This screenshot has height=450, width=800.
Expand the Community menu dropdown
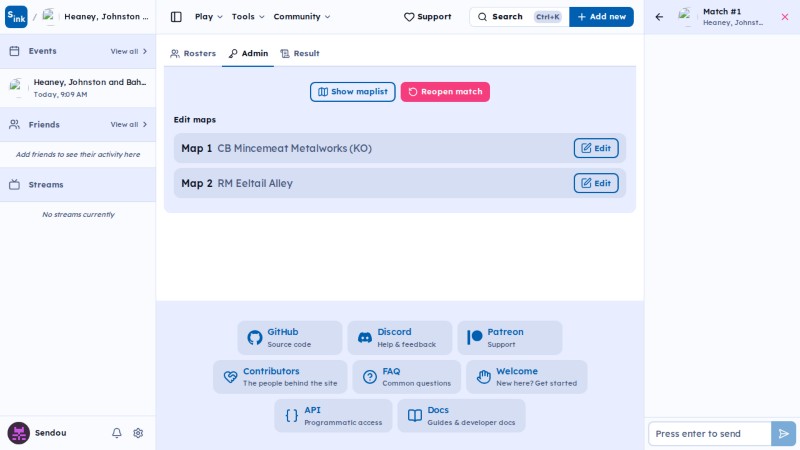point(302,17)
